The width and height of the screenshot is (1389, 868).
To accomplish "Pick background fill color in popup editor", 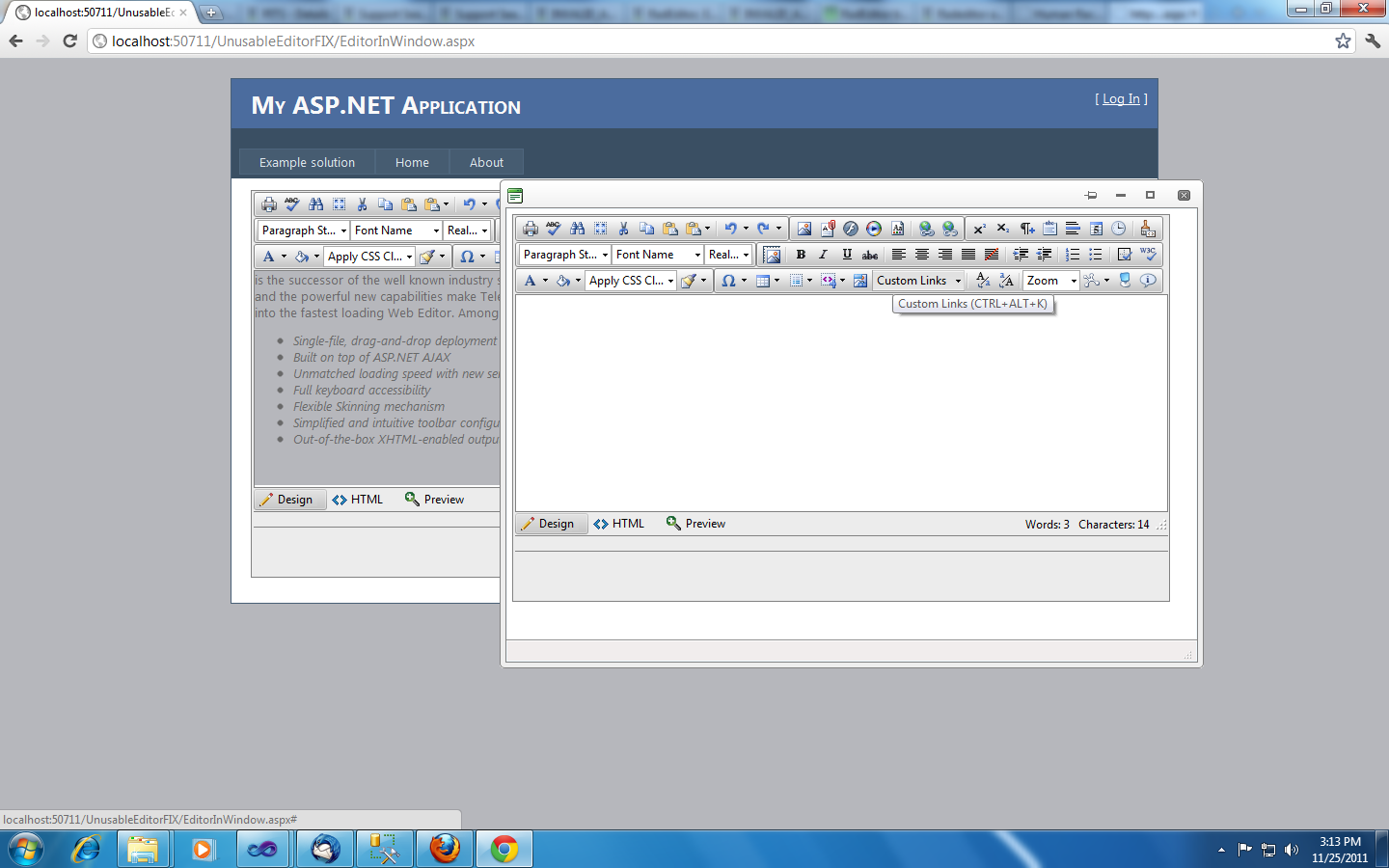I will [x=562, y=281].
